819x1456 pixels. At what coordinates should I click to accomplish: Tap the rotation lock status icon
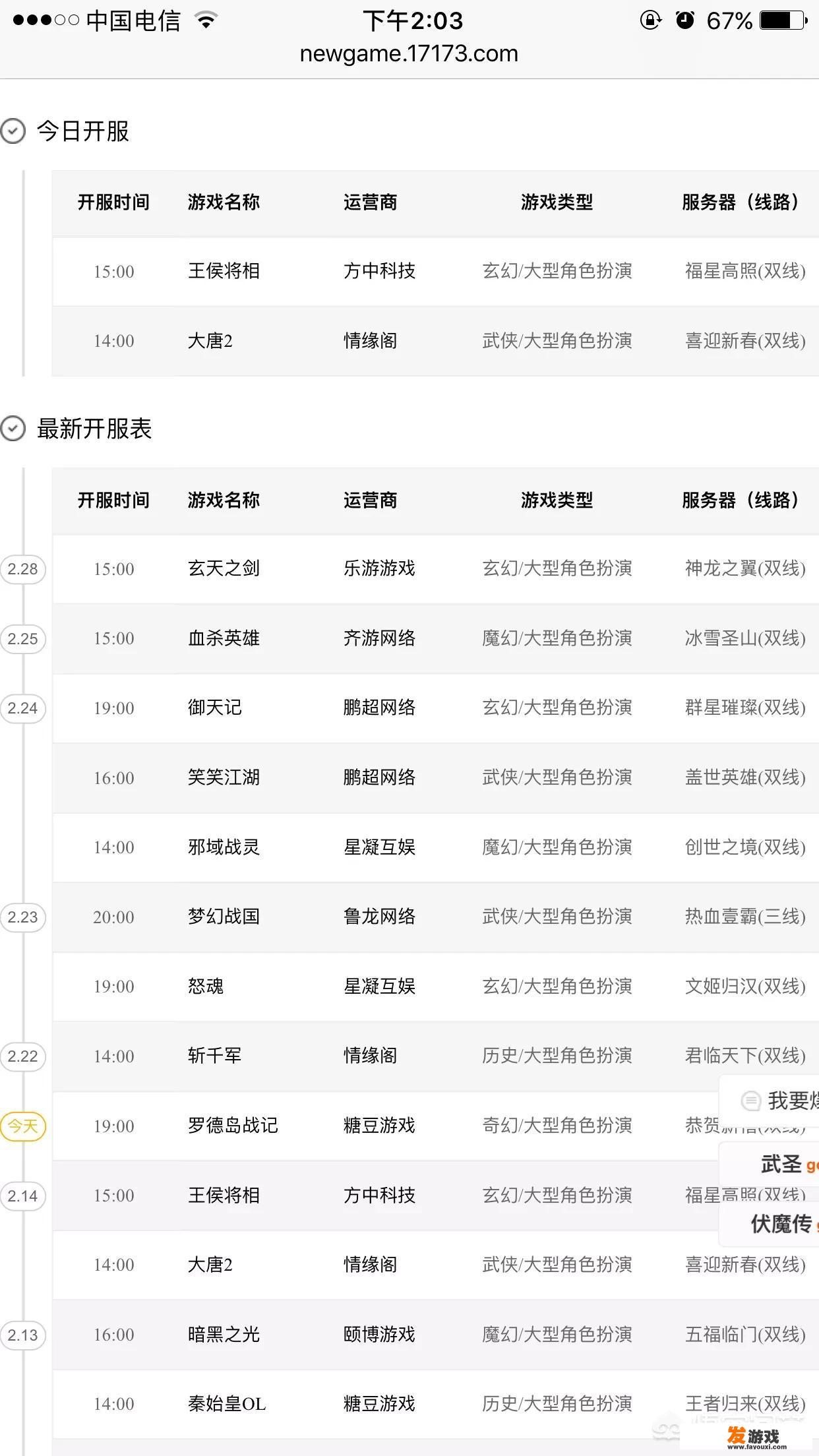click(x=651, y=20)
